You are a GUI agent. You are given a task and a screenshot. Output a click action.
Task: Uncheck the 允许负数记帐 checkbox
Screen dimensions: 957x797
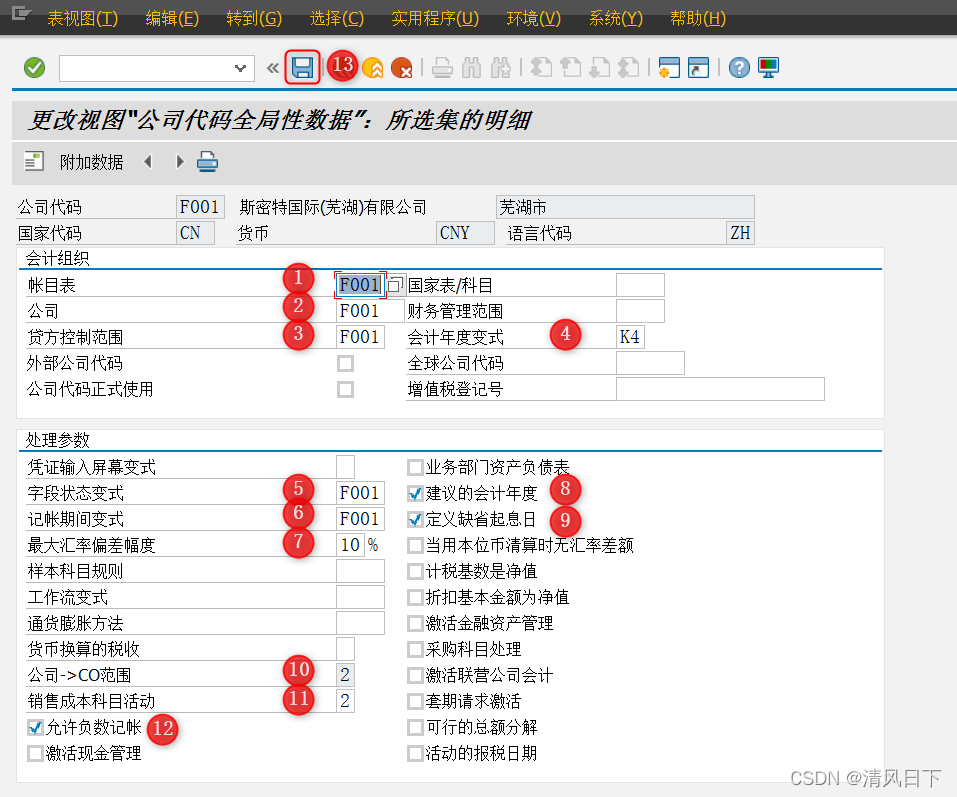pos(34,729)
